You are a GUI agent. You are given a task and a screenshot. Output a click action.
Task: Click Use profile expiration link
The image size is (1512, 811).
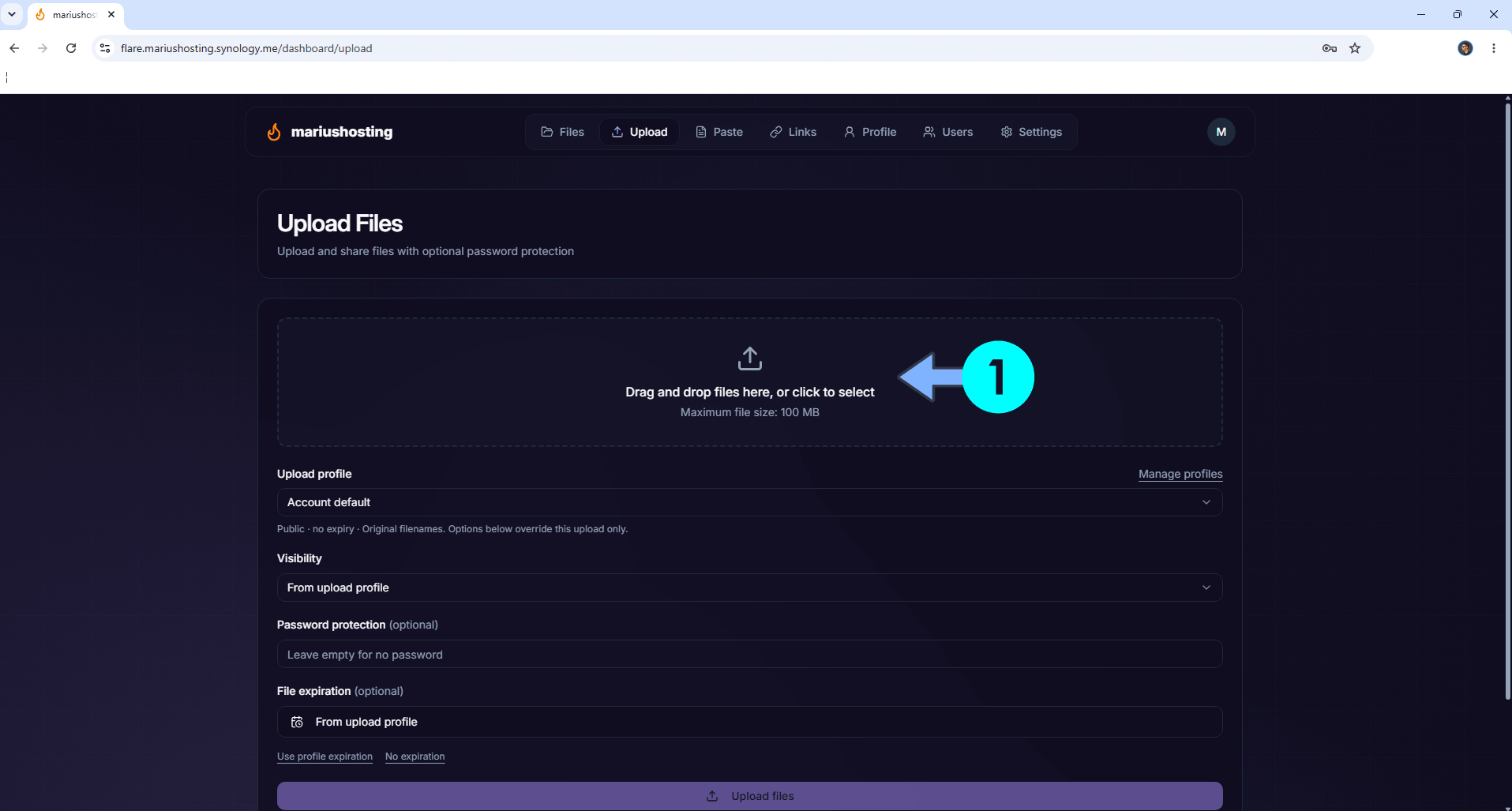[x=325, y=757]
